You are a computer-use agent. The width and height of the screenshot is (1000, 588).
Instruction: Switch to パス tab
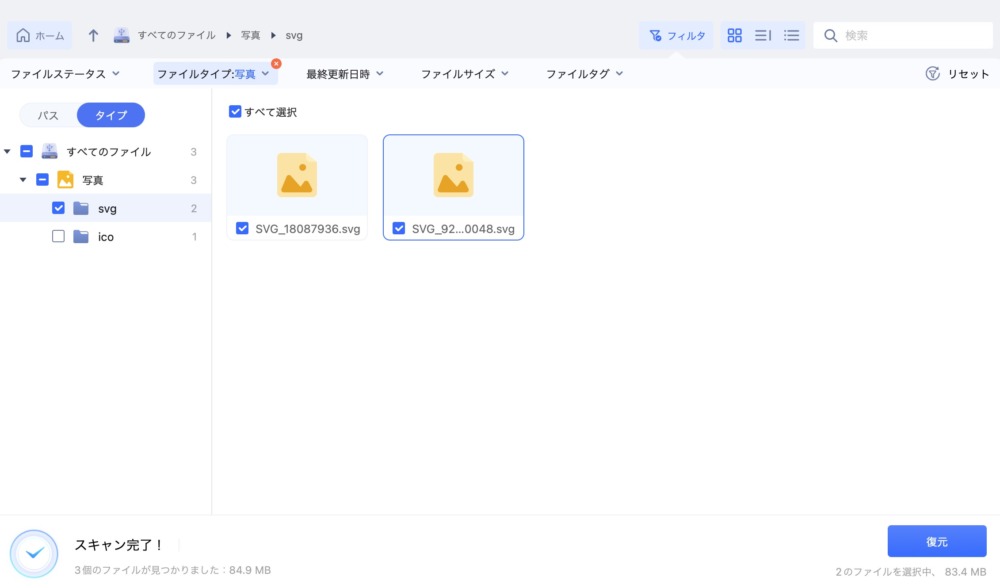(x=48, y=115)
